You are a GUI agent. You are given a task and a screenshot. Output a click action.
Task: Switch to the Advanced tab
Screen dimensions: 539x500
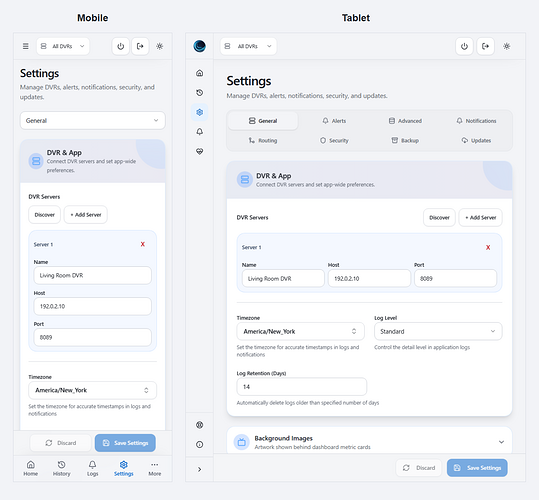405,121
